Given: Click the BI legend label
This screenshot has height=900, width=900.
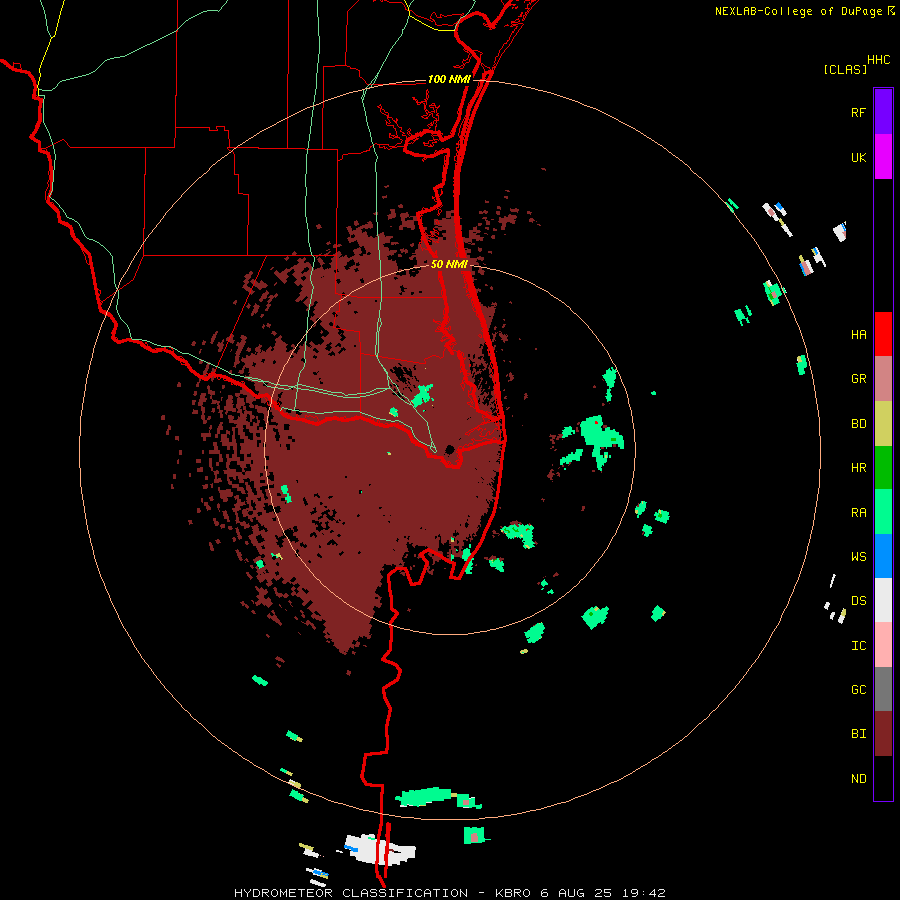Looking at the screenshot, I should point(858,734).
